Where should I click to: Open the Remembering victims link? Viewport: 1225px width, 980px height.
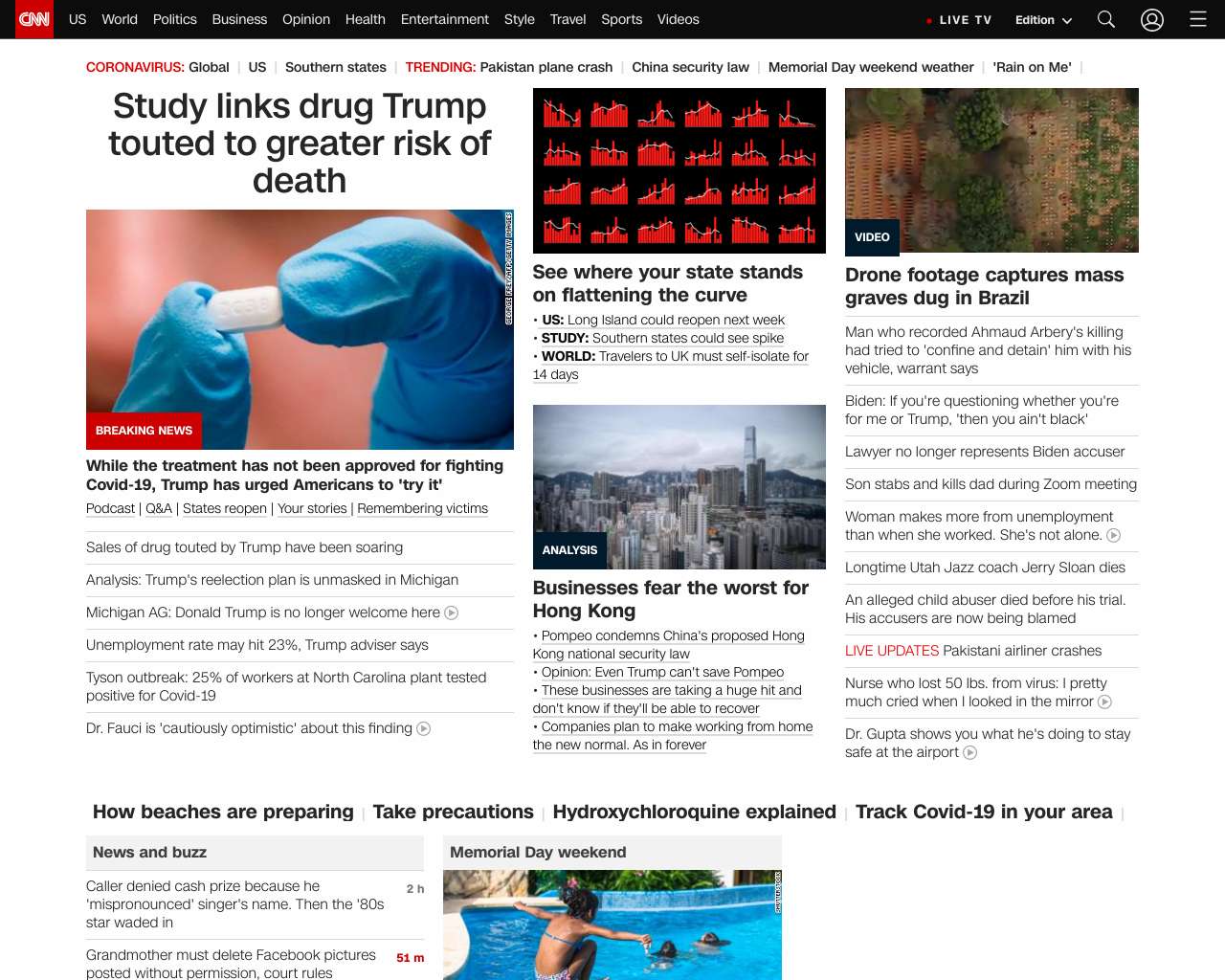(x=423, y=508)
